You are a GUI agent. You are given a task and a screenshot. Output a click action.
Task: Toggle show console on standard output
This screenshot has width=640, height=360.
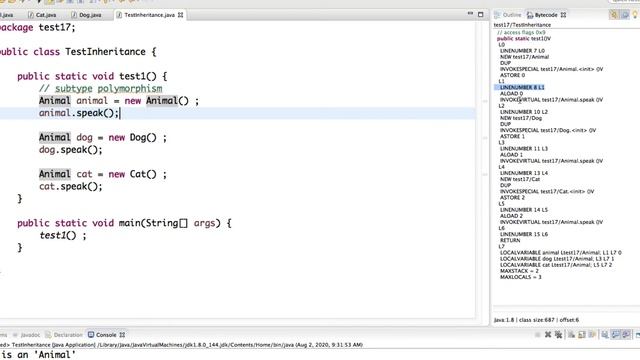(x=616, y=335)
